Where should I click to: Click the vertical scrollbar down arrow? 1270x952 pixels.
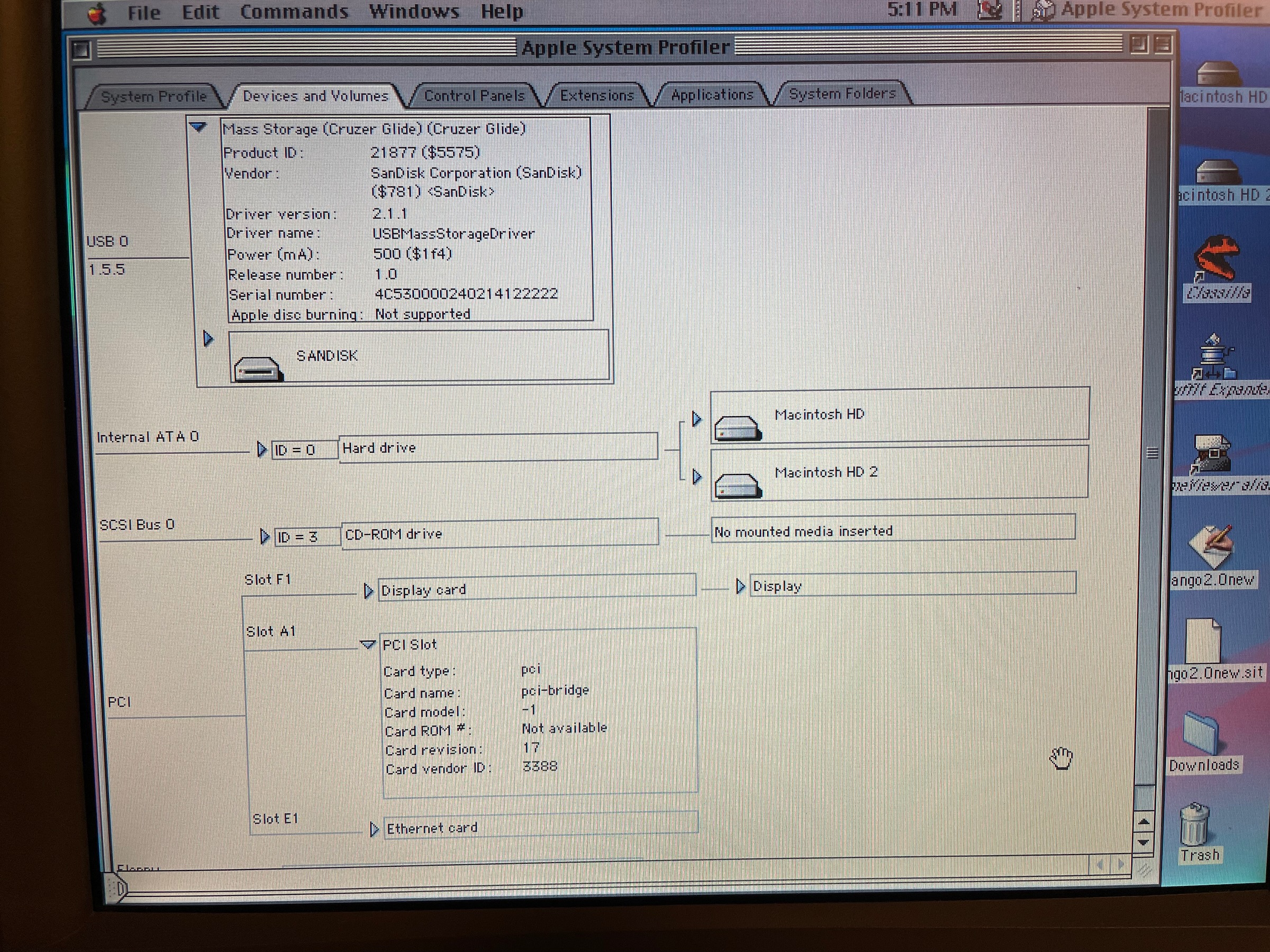(x=1143, y=843)
